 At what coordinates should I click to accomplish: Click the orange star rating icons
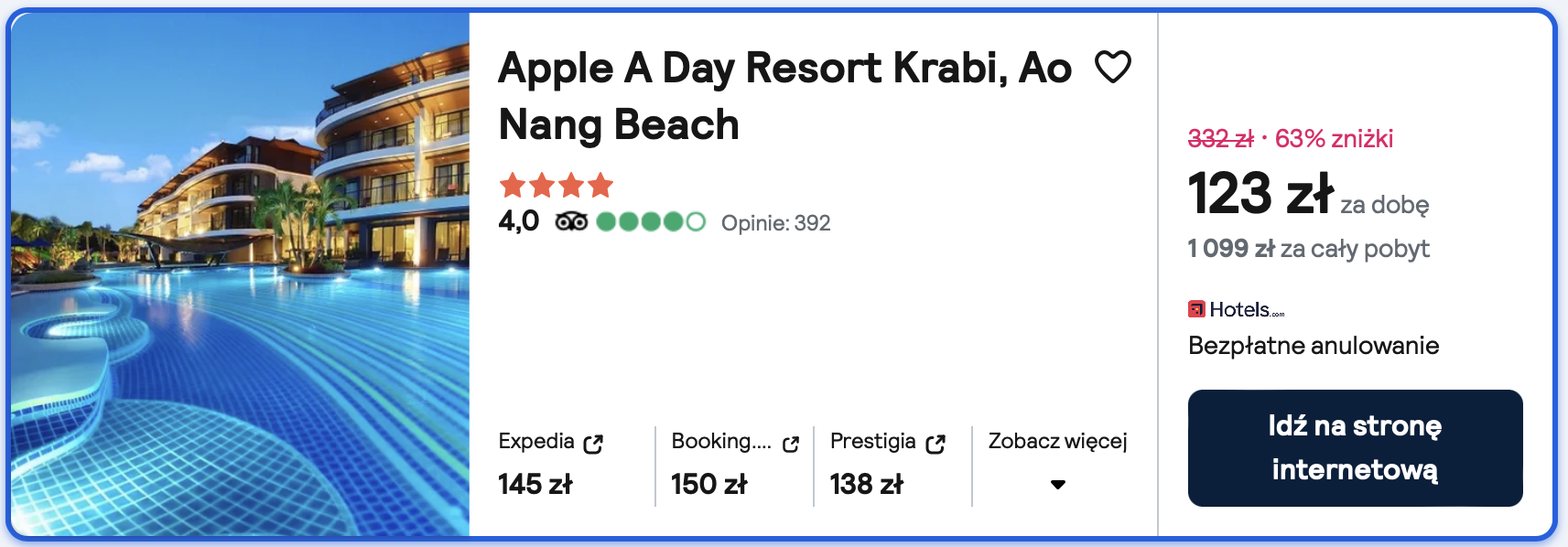(556, 186)
